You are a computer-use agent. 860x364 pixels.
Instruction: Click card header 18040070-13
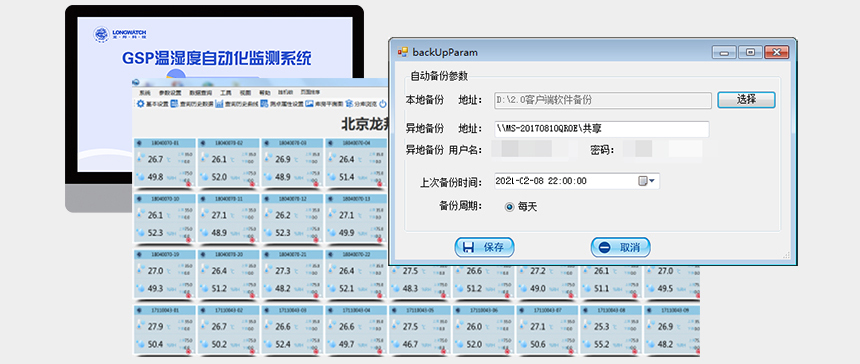point(357,198)
